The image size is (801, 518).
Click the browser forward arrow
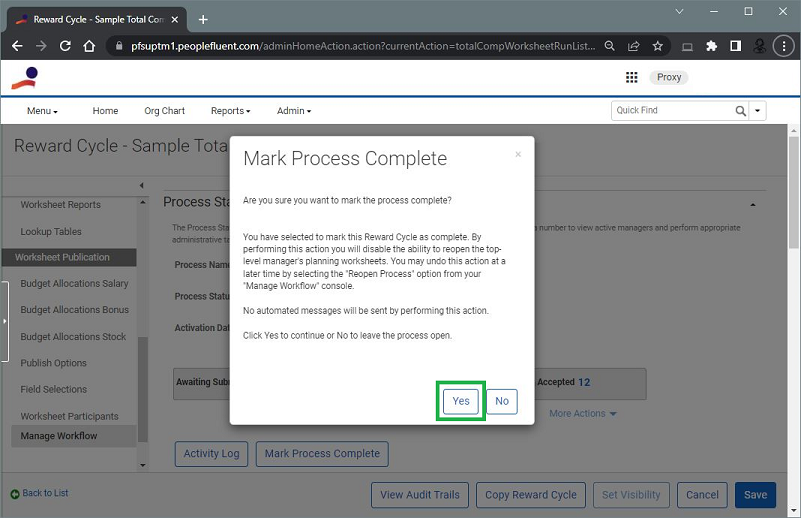(x=41, y=46)
